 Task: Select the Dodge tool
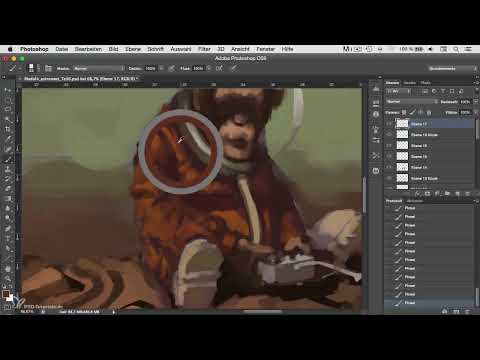click(8, 218)
